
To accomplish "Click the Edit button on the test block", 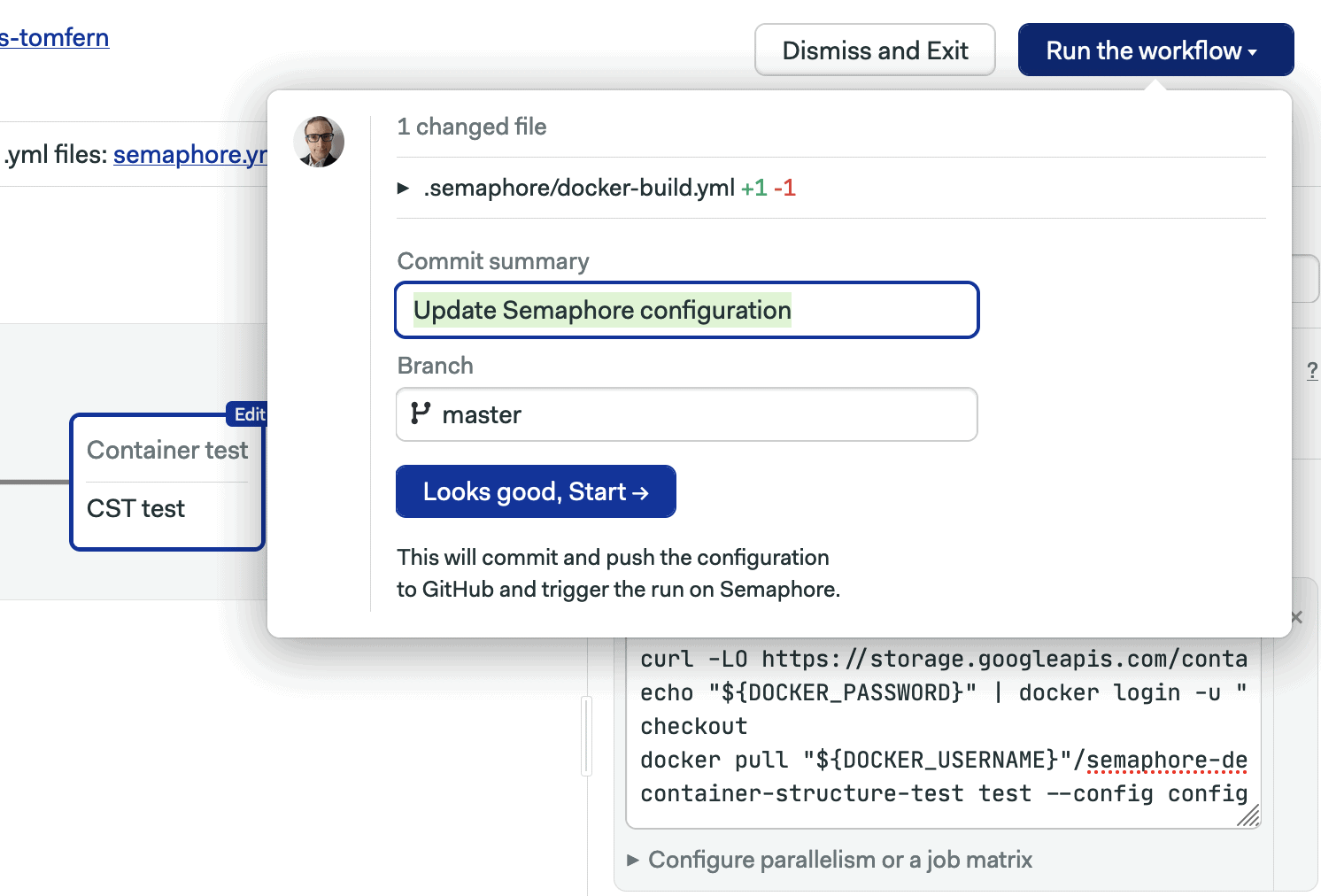I will [250, 414].
